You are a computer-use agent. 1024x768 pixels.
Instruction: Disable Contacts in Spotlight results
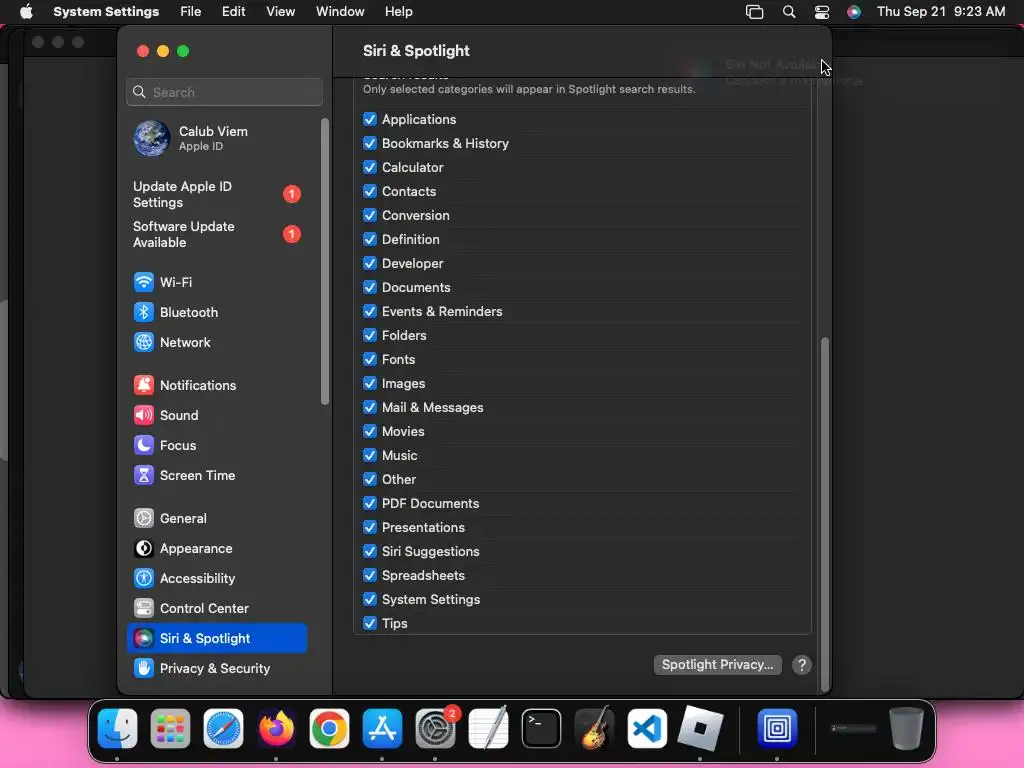pos(370,191)
